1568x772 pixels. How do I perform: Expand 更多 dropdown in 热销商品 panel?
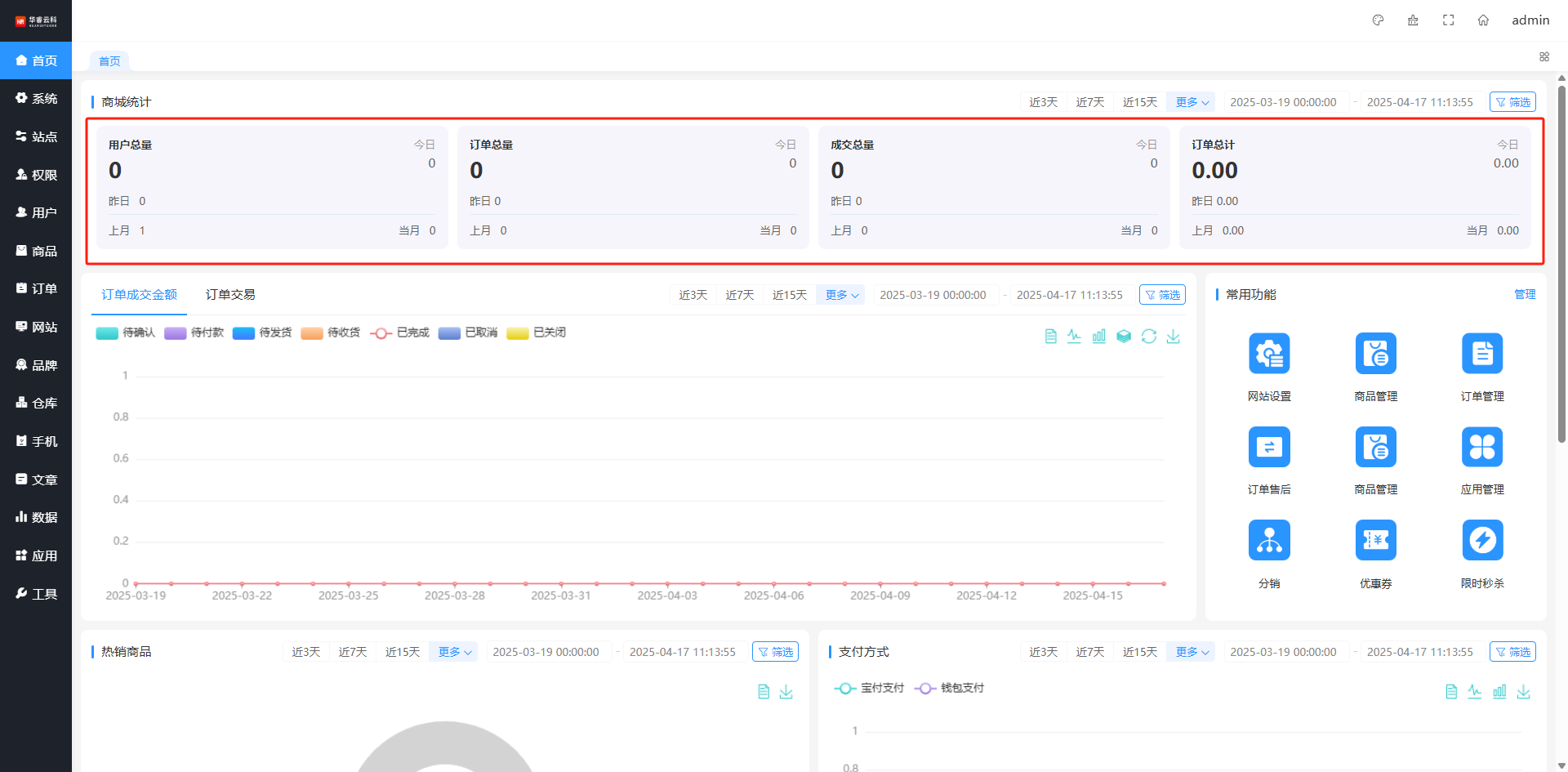(x=454, y=652)
